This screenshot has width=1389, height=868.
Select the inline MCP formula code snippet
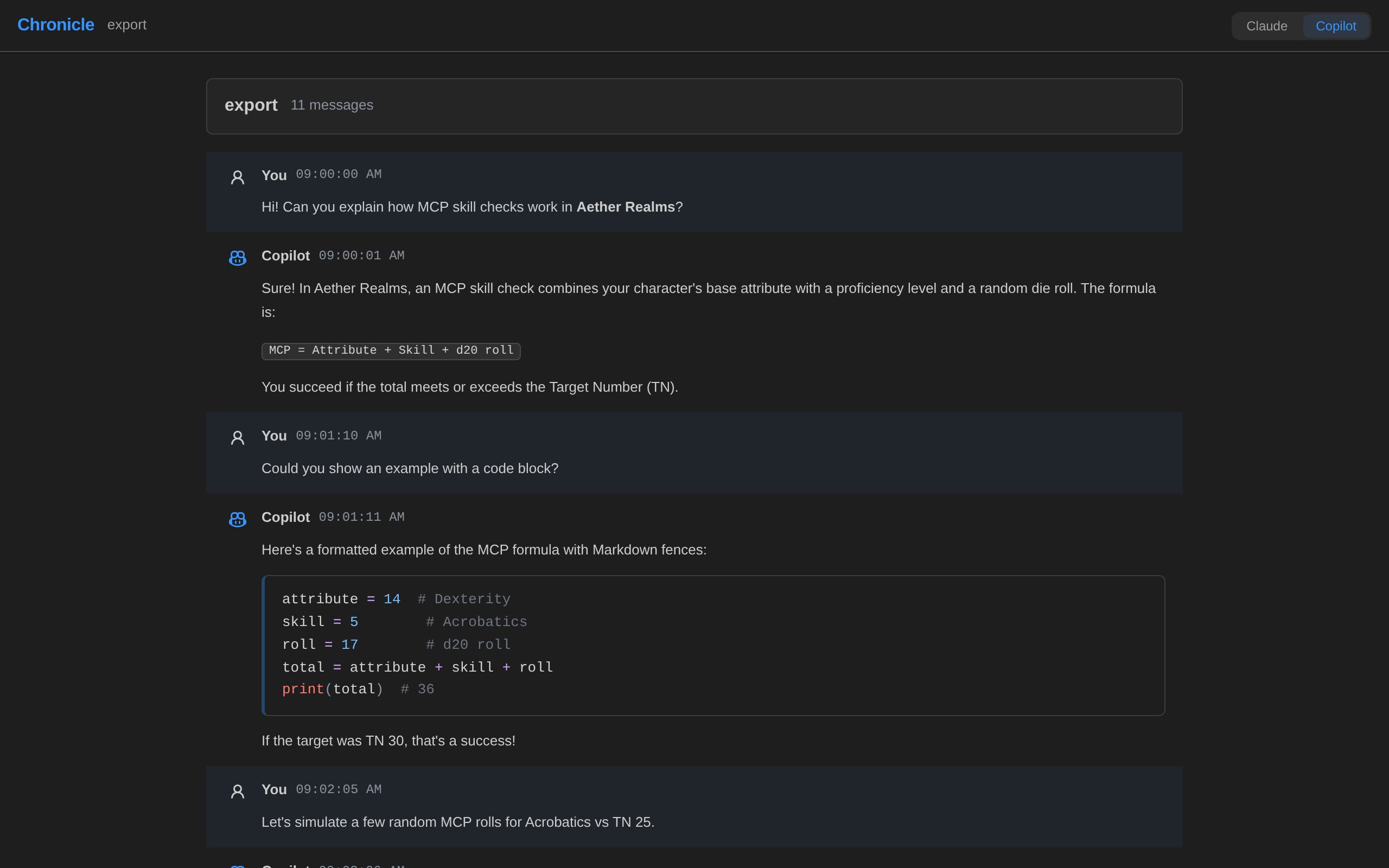[x=390, y=350]
